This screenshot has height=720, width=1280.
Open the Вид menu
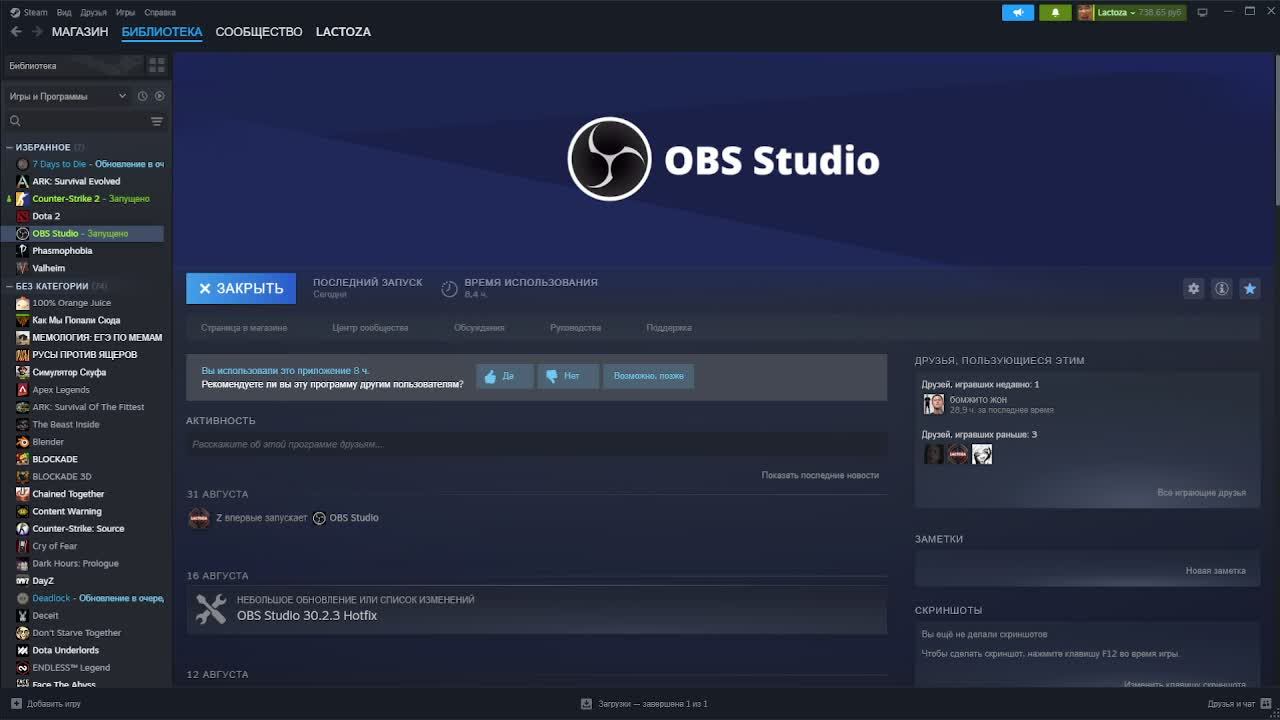coord(64,12)
